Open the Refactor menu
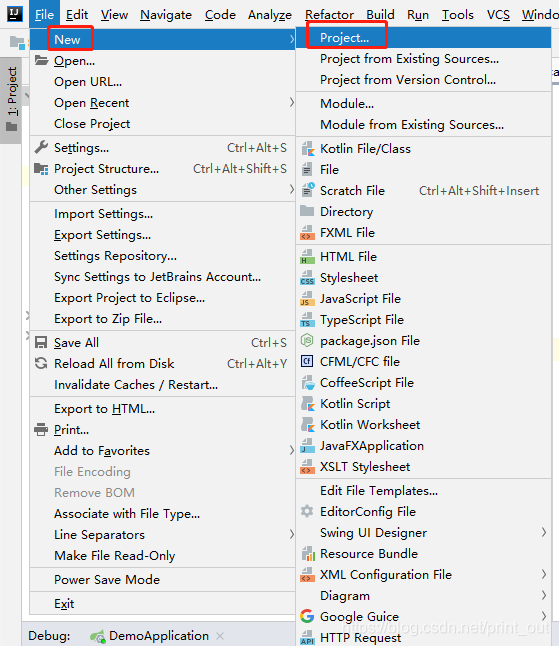This screenshot has height=646, width=559. (329, 15)
